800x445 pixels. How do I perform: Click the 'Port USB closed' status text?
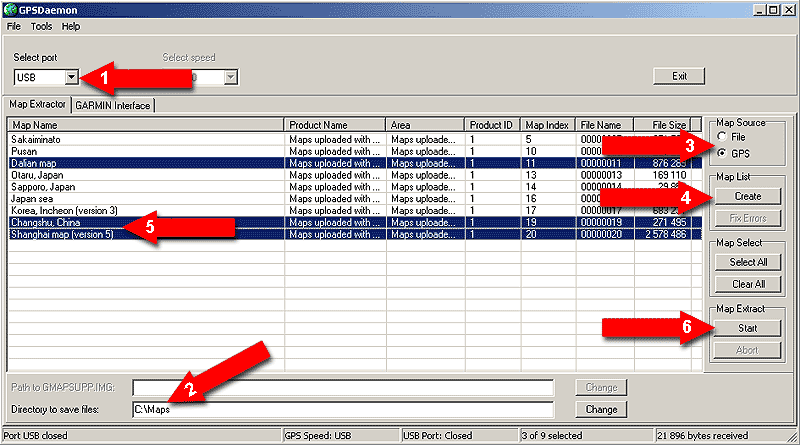[x=35, y=435]
